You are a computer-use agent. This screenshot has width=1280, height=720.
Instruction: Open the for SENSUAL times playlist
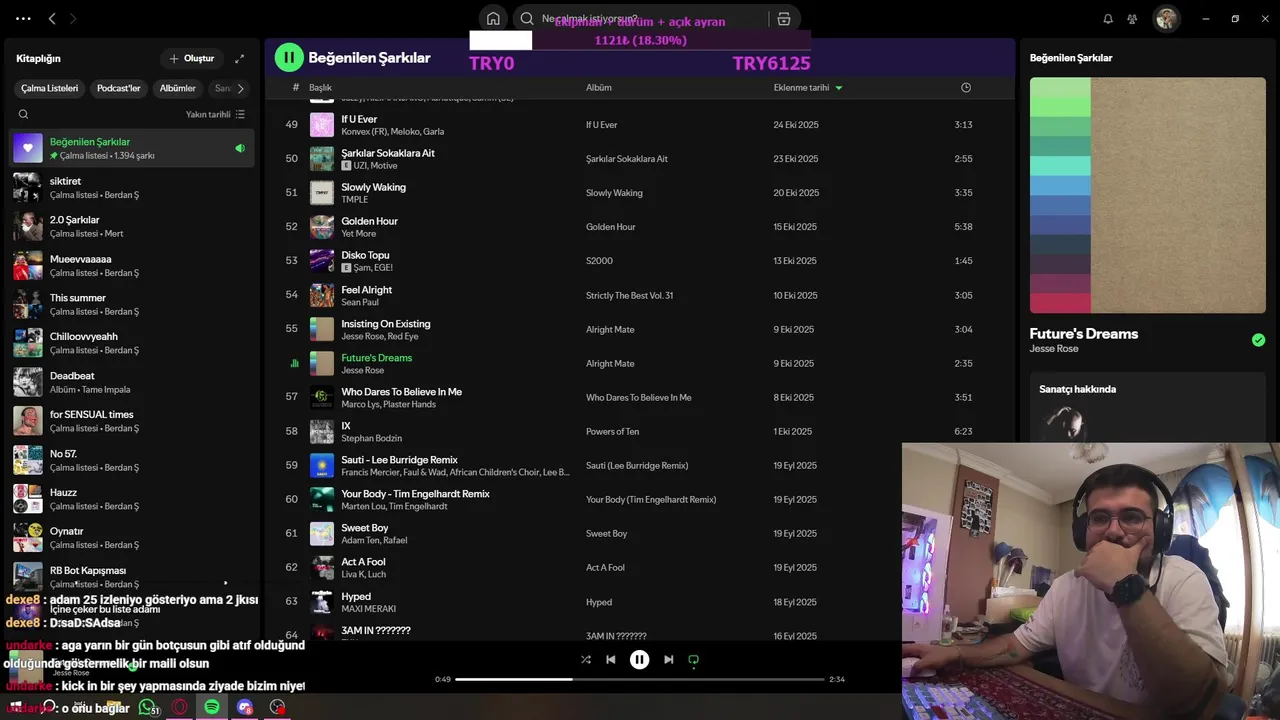click(131, 421)
